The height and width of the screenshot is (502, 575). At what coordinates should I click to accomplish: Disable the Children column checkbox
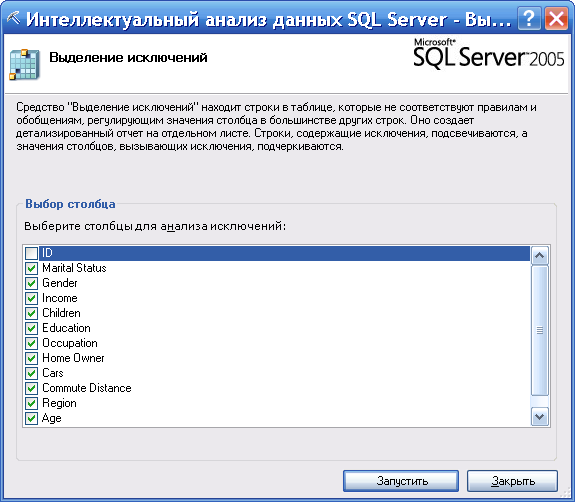(32, 314)
